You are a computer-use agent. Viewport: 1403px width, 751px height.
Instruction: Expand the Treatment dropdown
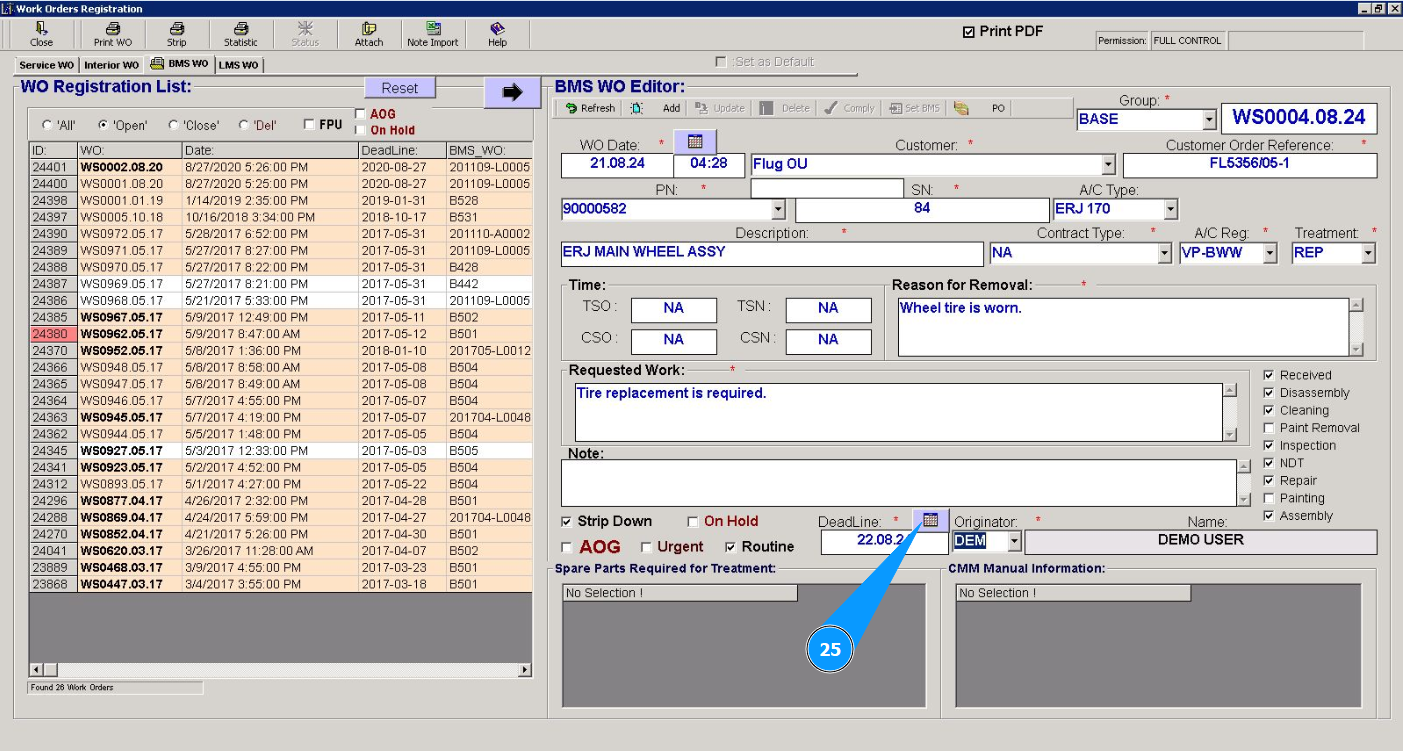tap(1368, 253)
